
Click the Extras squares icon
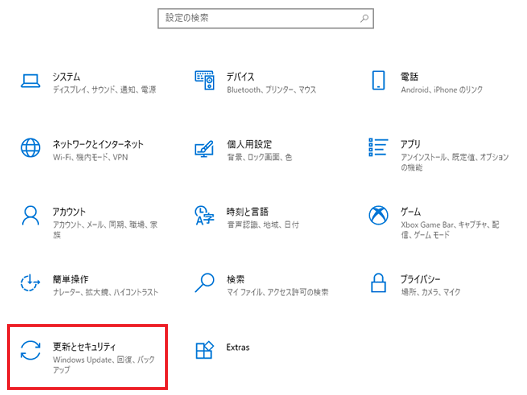coord(204,350)
